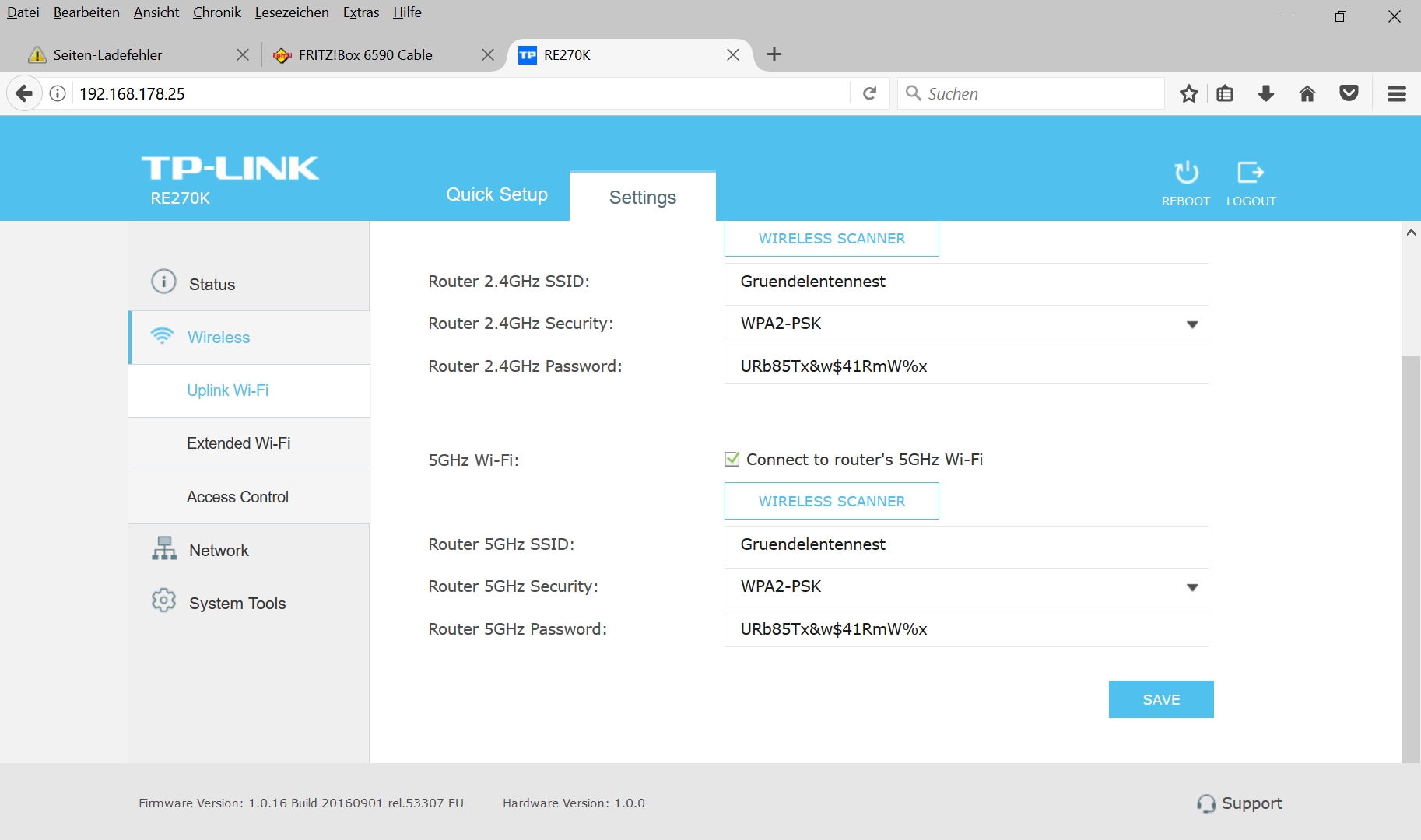Open a new tab with plus icon
This screenshot has height=840, width=1421.
click(x=774, y=54)
